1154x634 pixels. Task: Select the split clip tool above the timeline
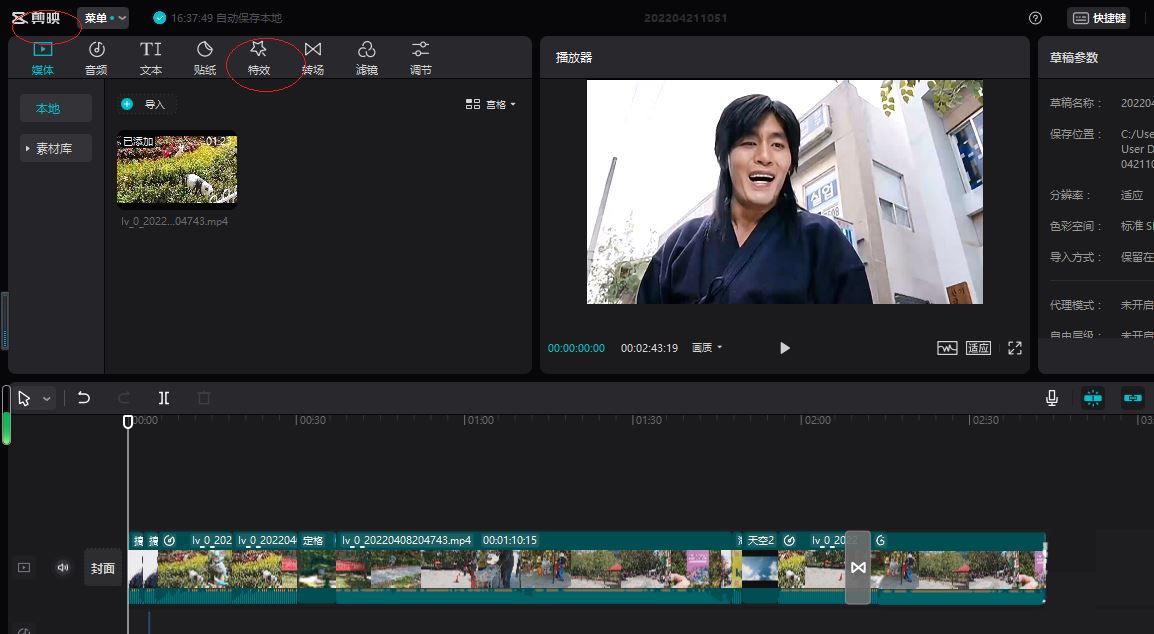click(163, 398)
